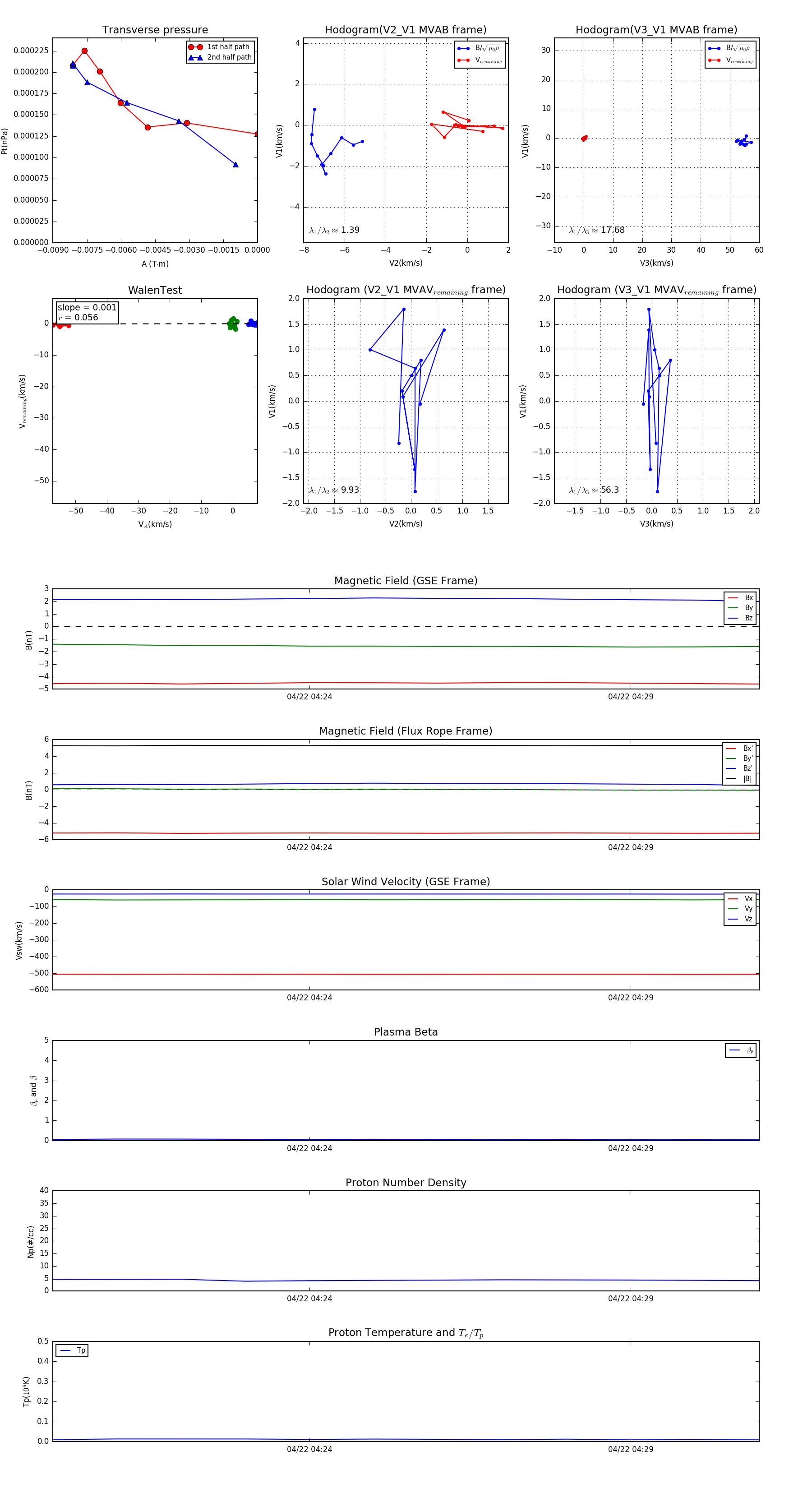Click the eigenvalue ratio annotation reading 17.68
The width and height of the screenshot is (812, 1489).
596,230
